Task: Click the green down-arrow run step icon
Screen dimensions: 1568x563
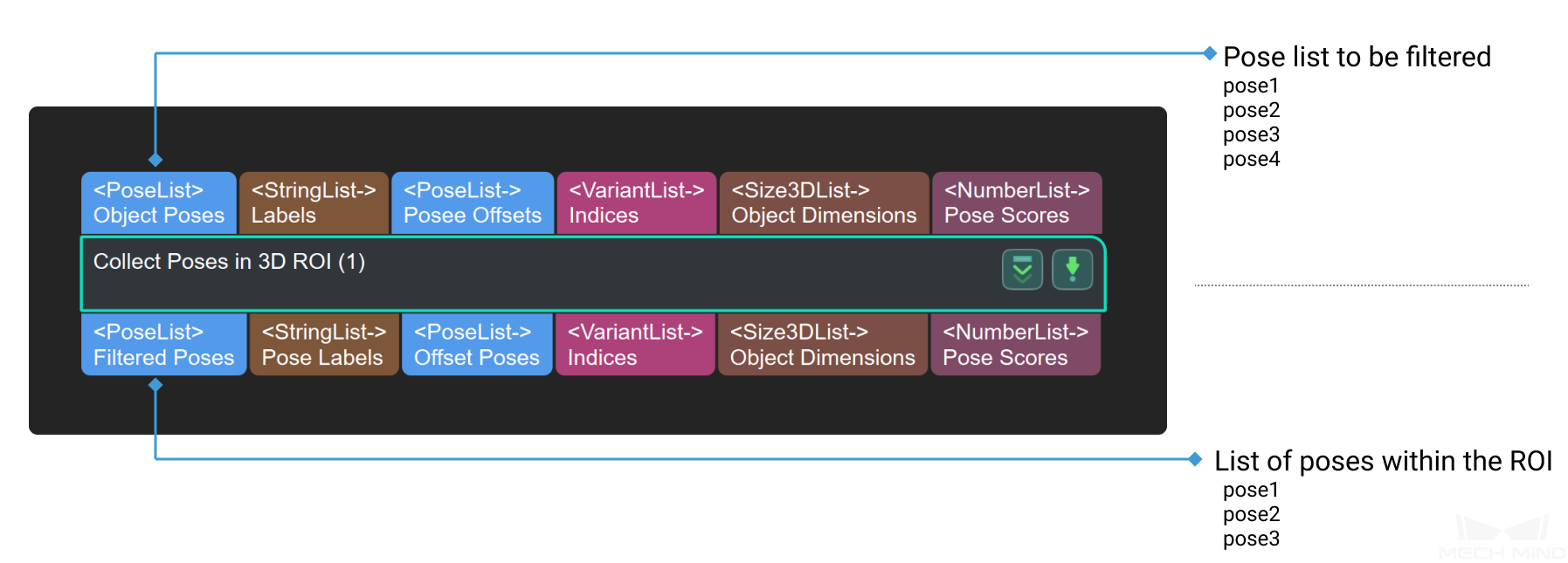Action: pos(1072,270)
